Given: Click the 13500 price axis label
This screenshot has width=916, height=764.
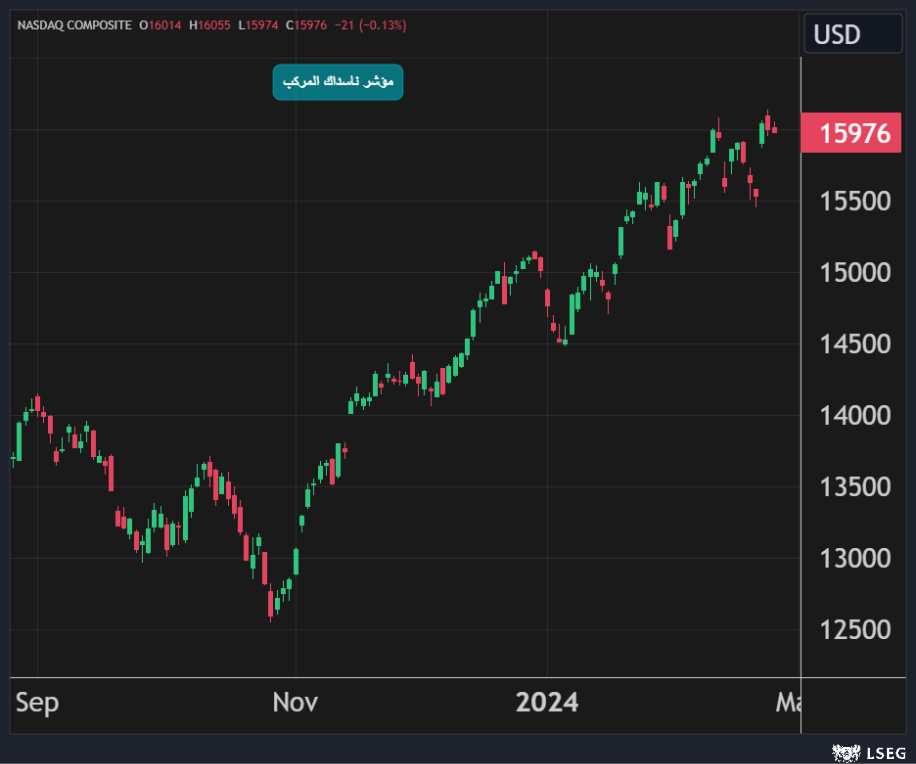Looking at the screenshot, I should 855,487.
